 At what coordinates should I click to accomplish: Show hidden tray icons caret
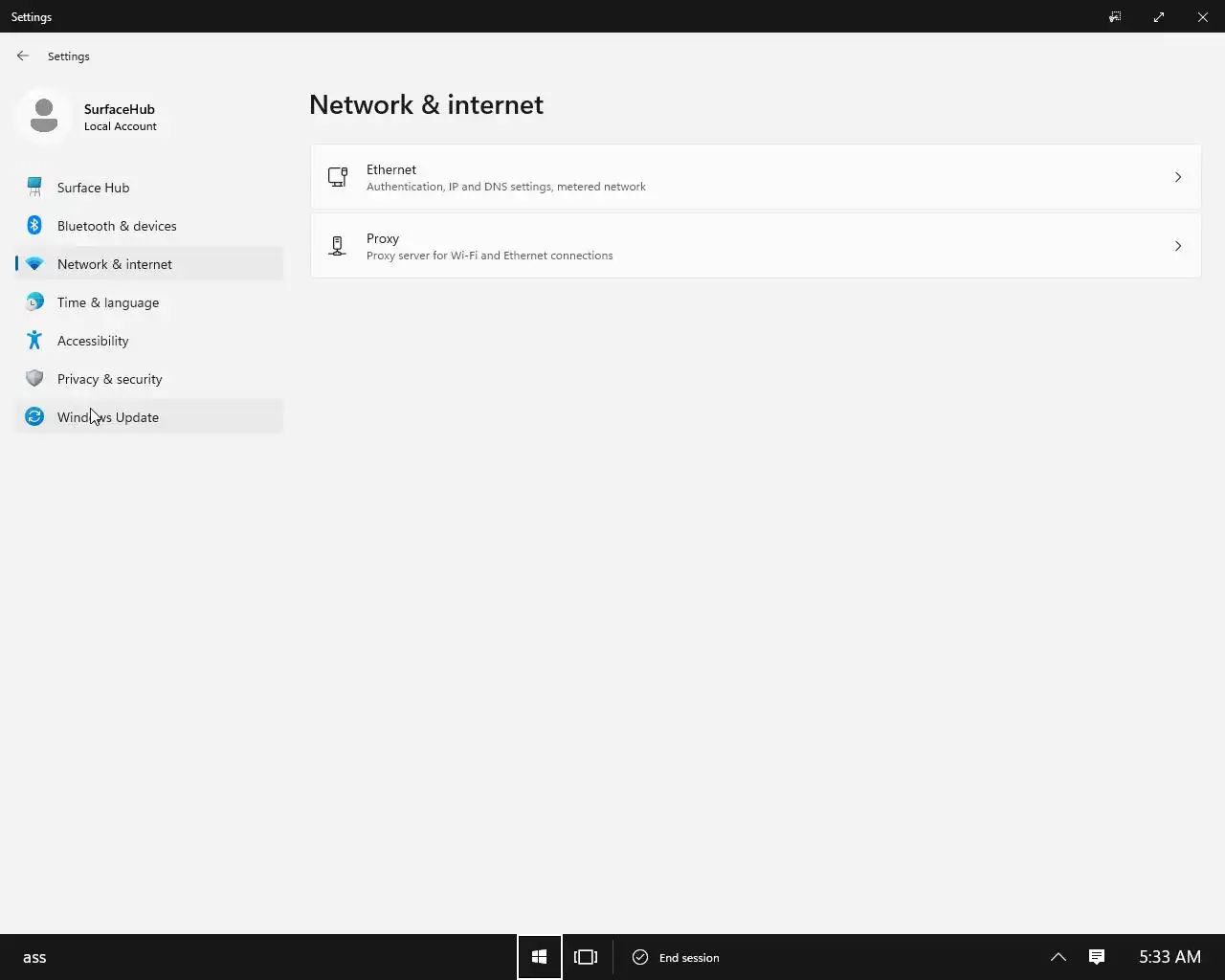pyautogui.click(x=1058, y=957)
